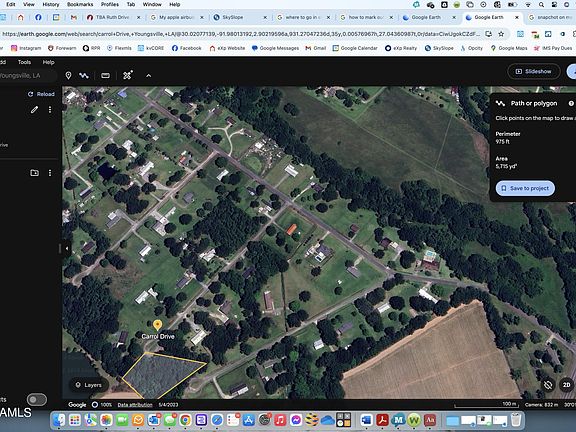Open the Gmail bookmark
Viewport: 576px width, 432px height.
coord(316,48)
